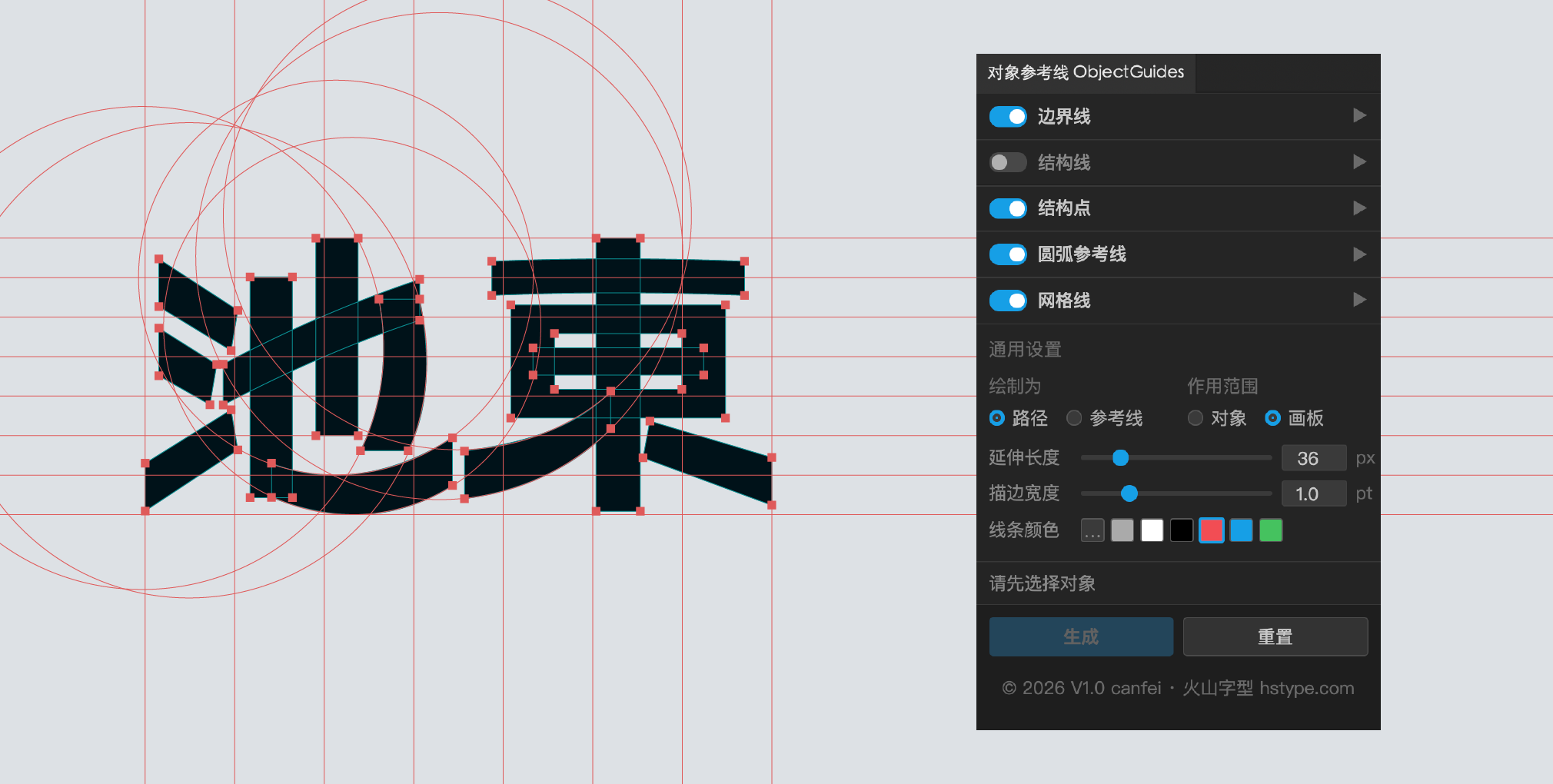This screenshot has width=1553, height=784.
Task: Click the 描边宽度 slider handle
Action: [1129, 493]
